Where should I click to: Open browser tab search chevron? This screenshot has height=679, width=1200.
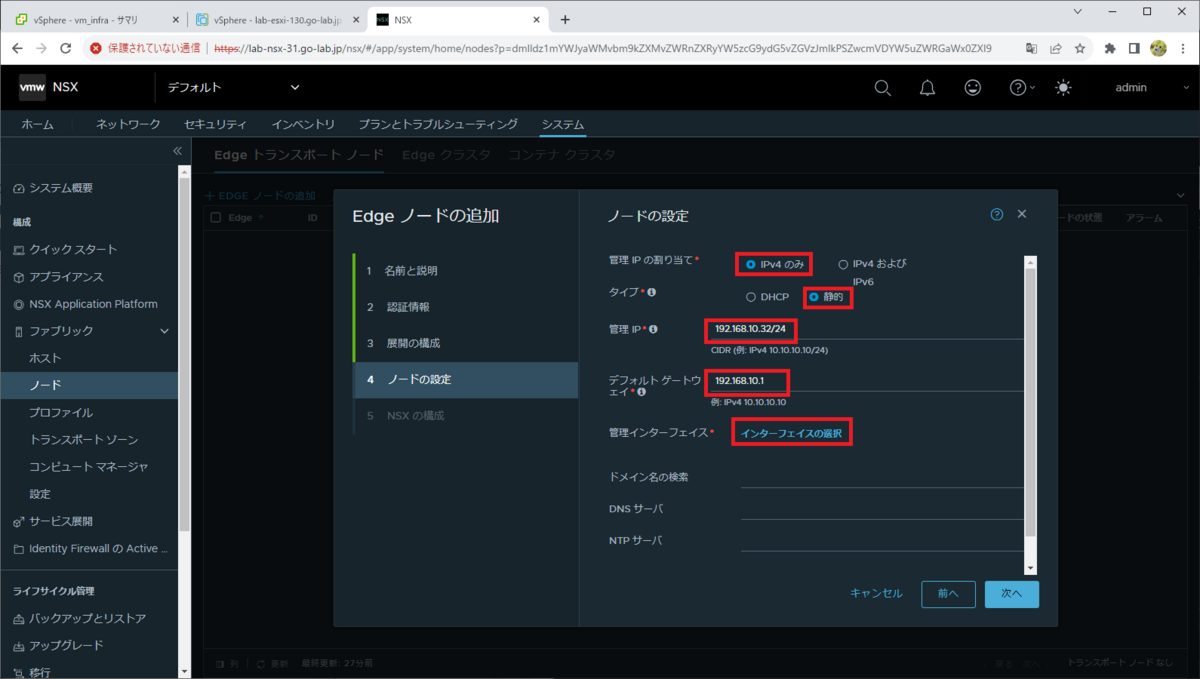[1077, 11]
